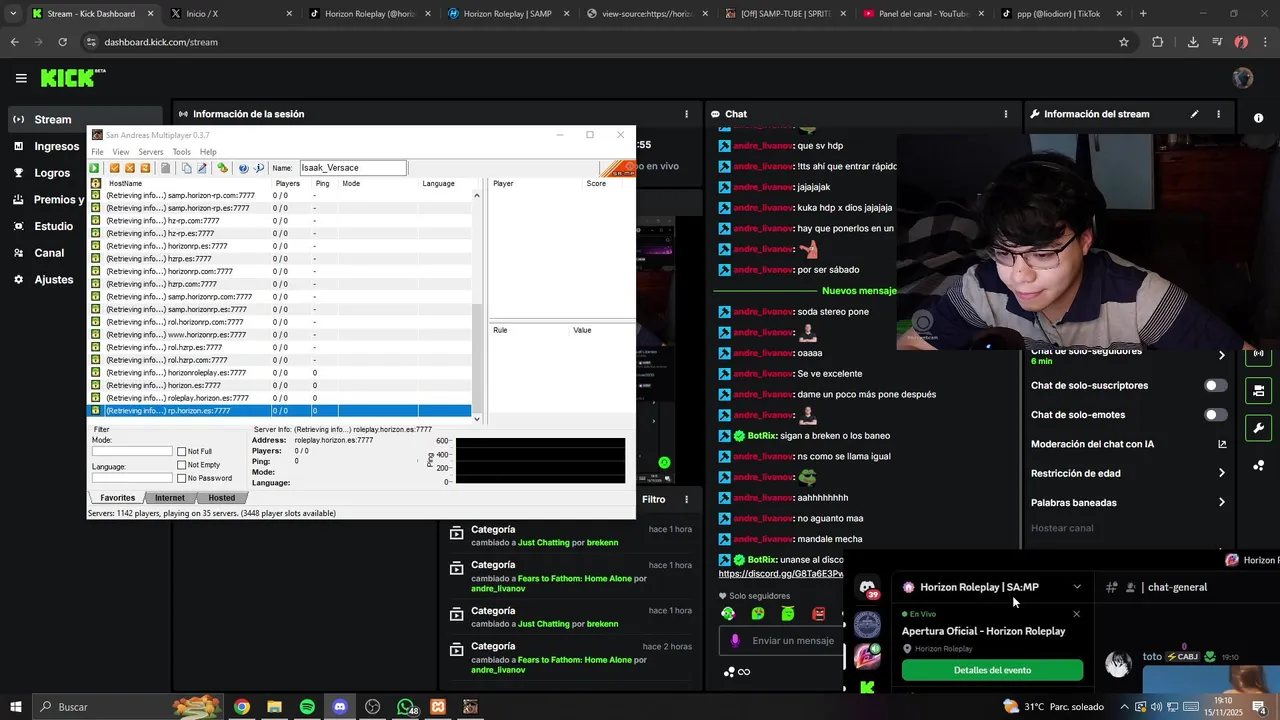Reload the browser page
This screenshot has width=1280, height=720.
(62, 42)
